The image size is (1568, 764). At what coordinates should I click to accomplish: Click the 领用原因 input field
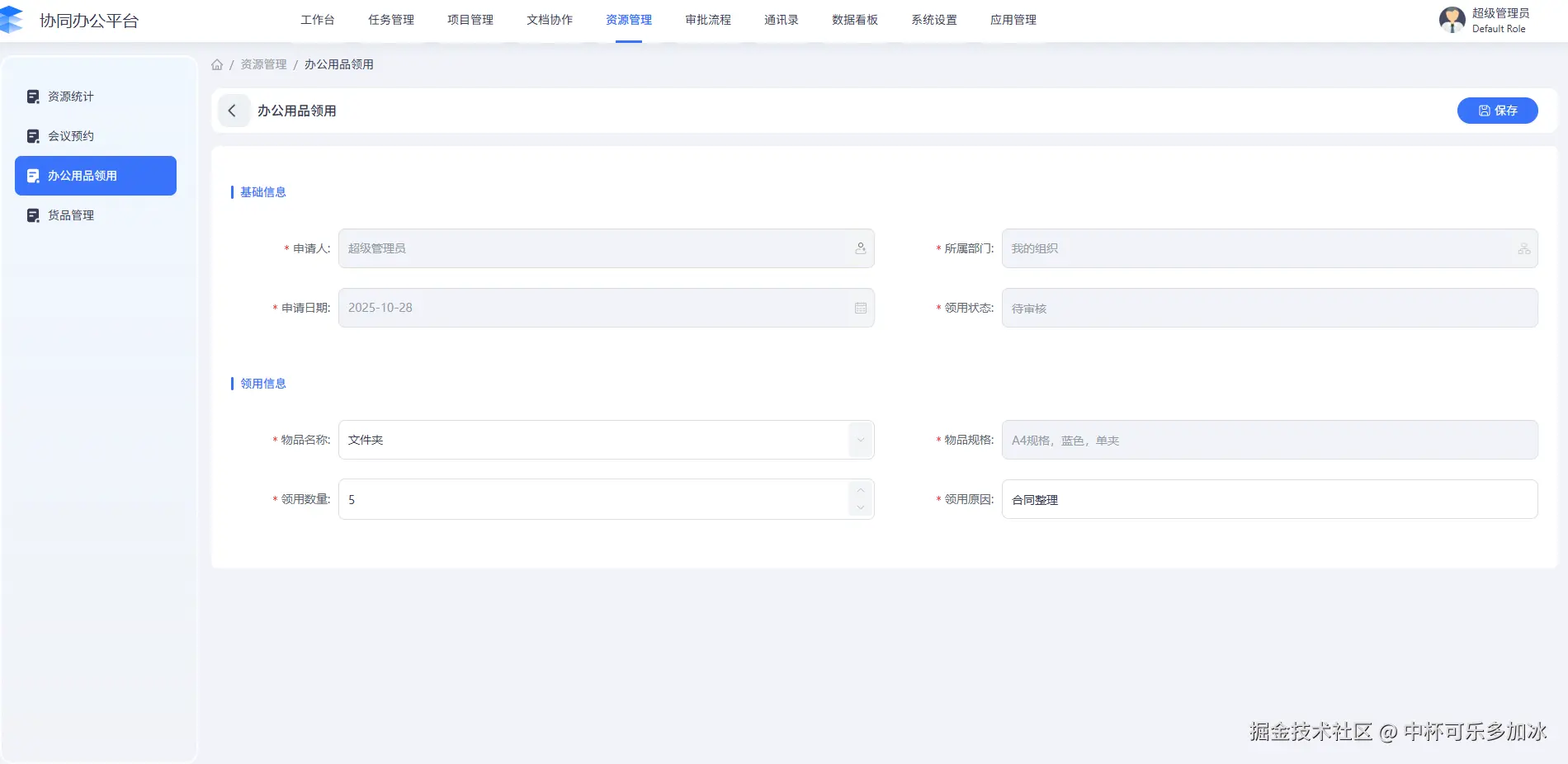coord(1268,499)
